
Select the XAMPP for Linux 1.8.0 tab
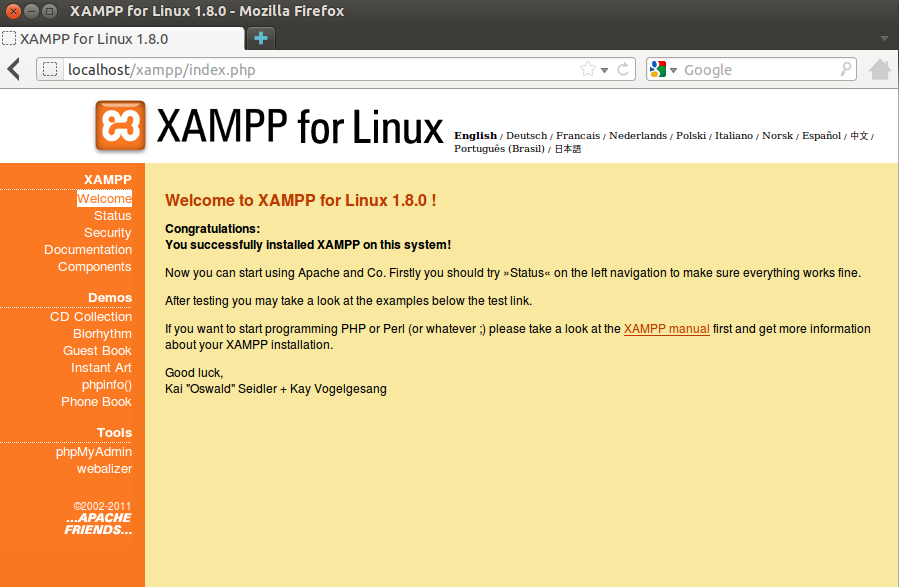pyautogui.click(x=122, y=38)
